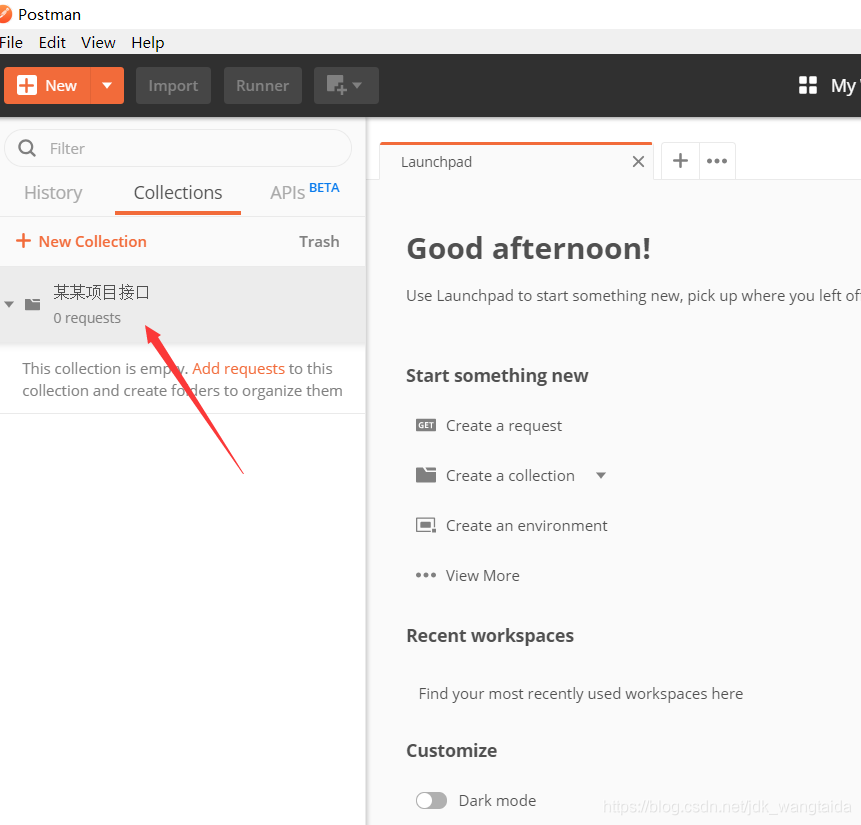Screen dimensions: 861x825
Task: Click the Postman logo in the title bar
Action: point(5,14)
